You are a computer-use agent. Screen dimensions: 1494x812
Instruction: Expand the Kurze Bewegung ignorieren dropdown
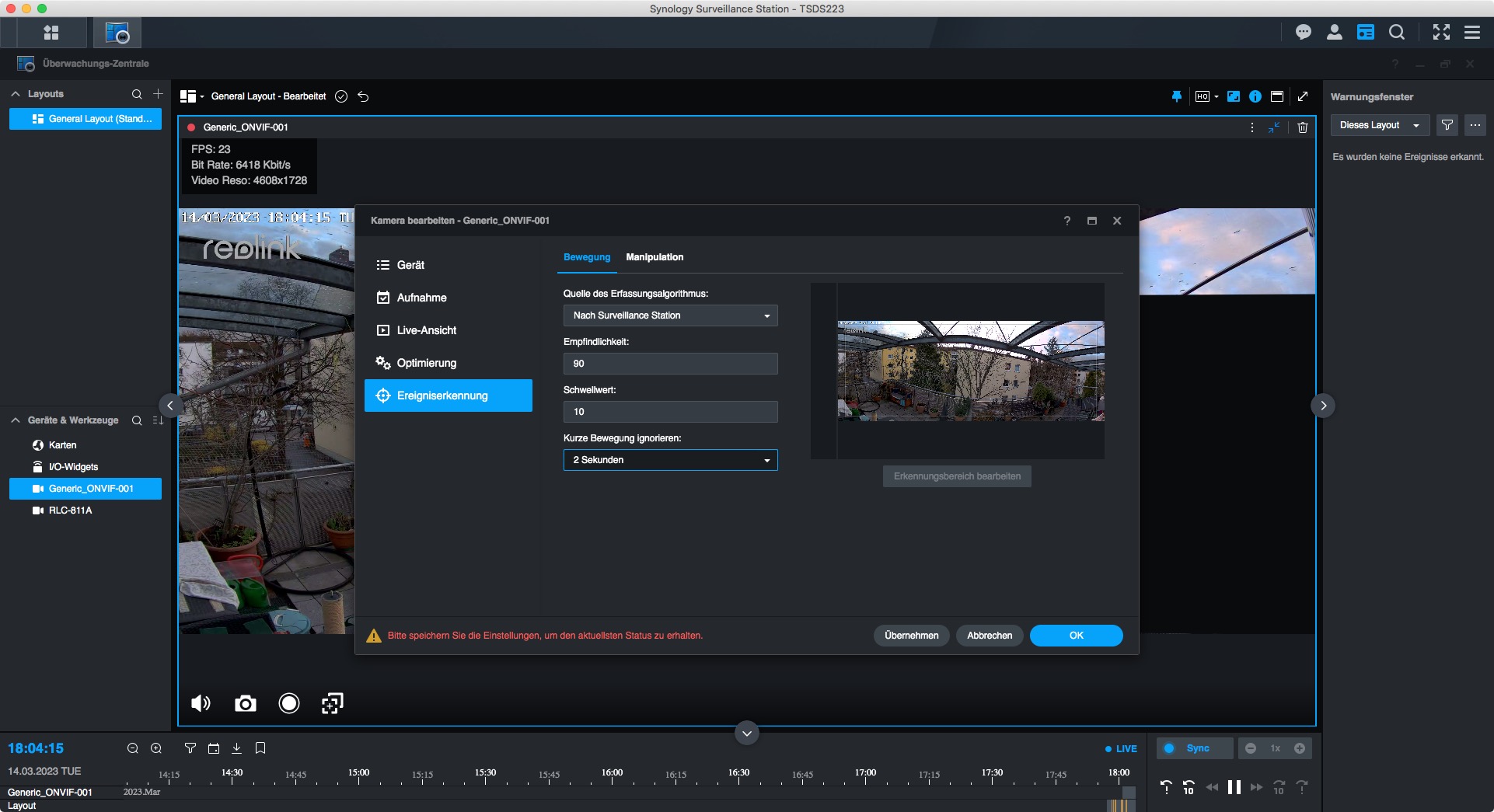pos(670,460)
